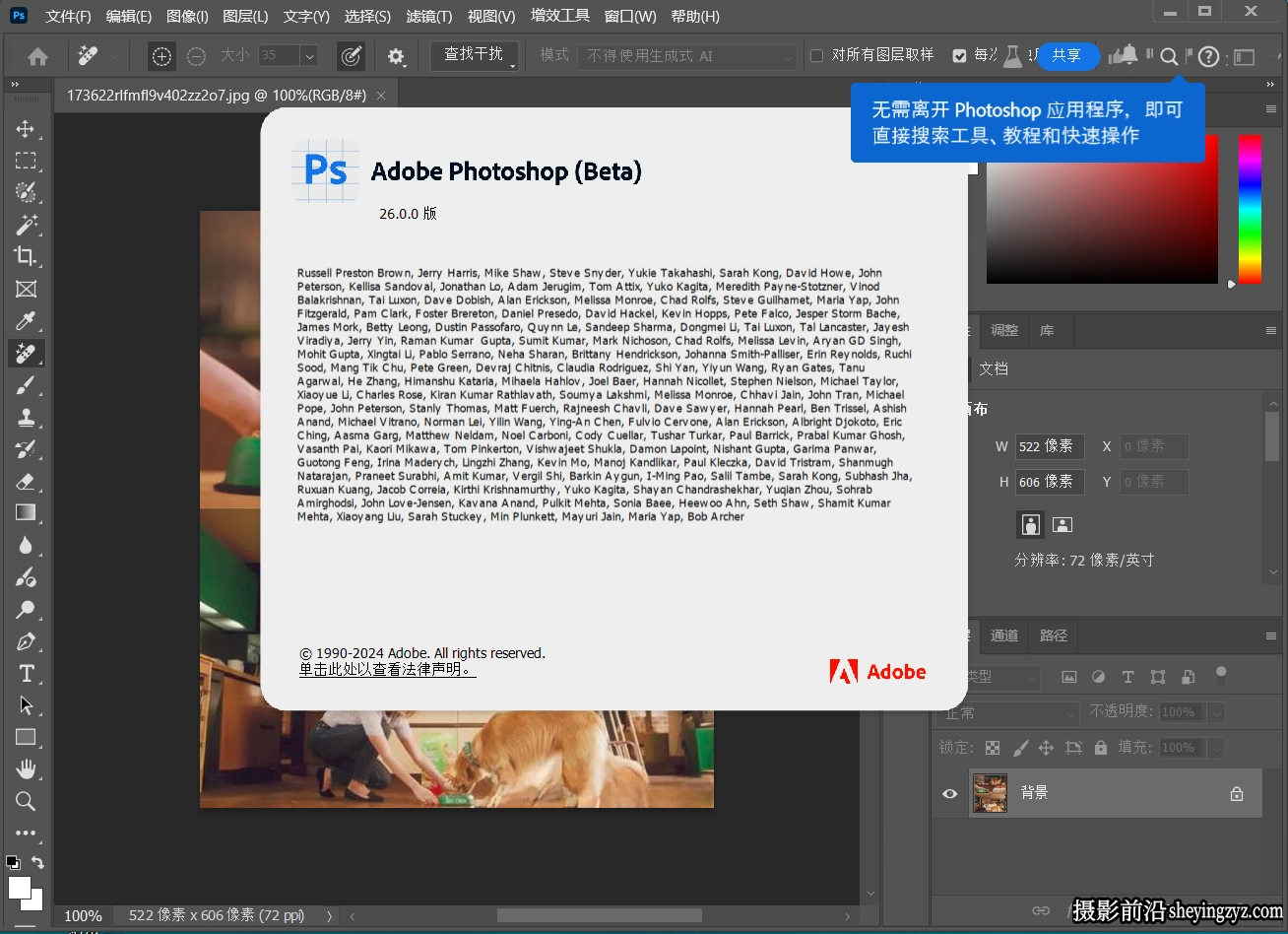The width and height of the screenshot is (1288, 934).
Task: Enable 对所有图层取样 checkbox
Action: (816, 56)
